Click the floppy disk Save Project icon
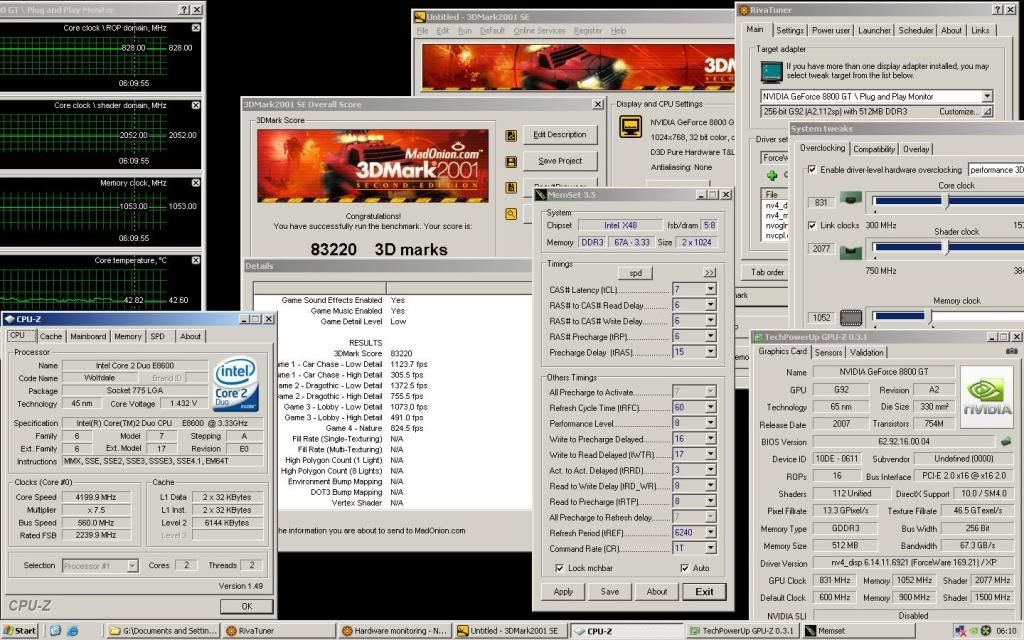The image size is (1024, 640). pyautogui.click(x=511, y=161)
